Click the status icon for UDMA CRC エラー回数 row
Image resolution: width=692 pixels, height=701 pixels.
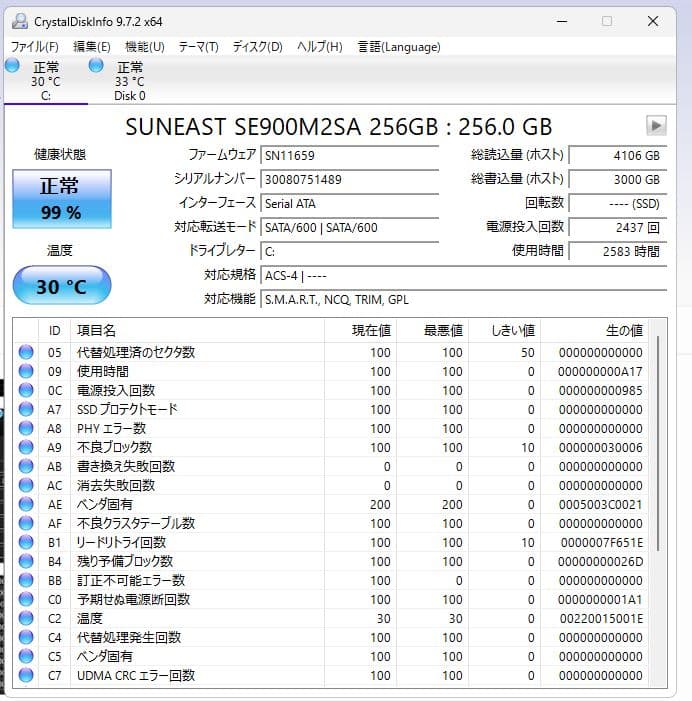coord(26,675)
